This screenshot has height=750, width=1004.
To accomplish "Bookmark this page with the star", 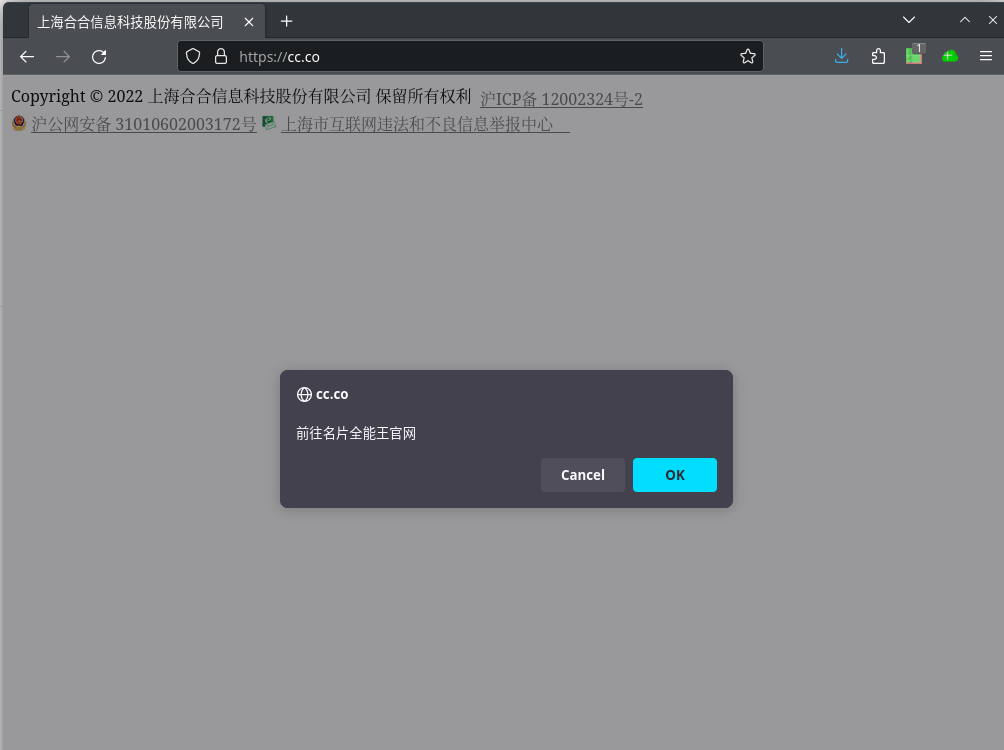I will point(747,57).
